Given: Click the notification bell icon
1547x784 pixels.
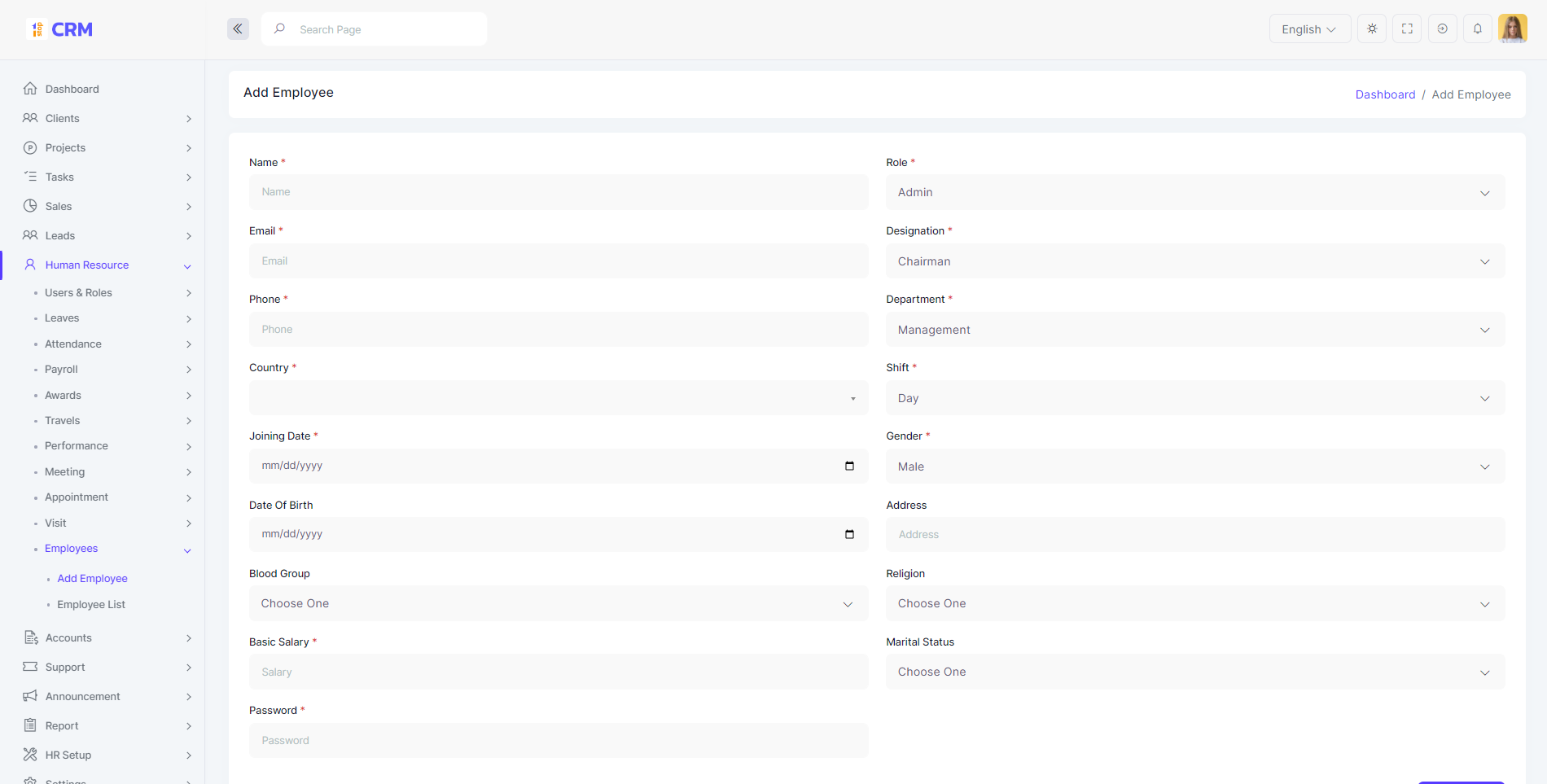Looking at the screenshot, I should pyautogui.click(x=1478, y=28).
